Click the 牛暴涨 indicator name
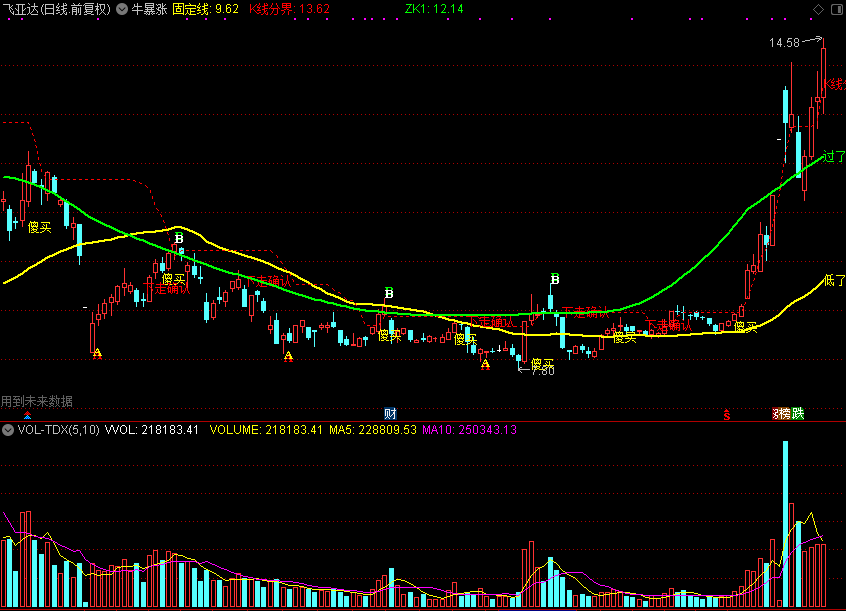Image resolution: width=846 pixels, height=611 pixels. (149, 9)
